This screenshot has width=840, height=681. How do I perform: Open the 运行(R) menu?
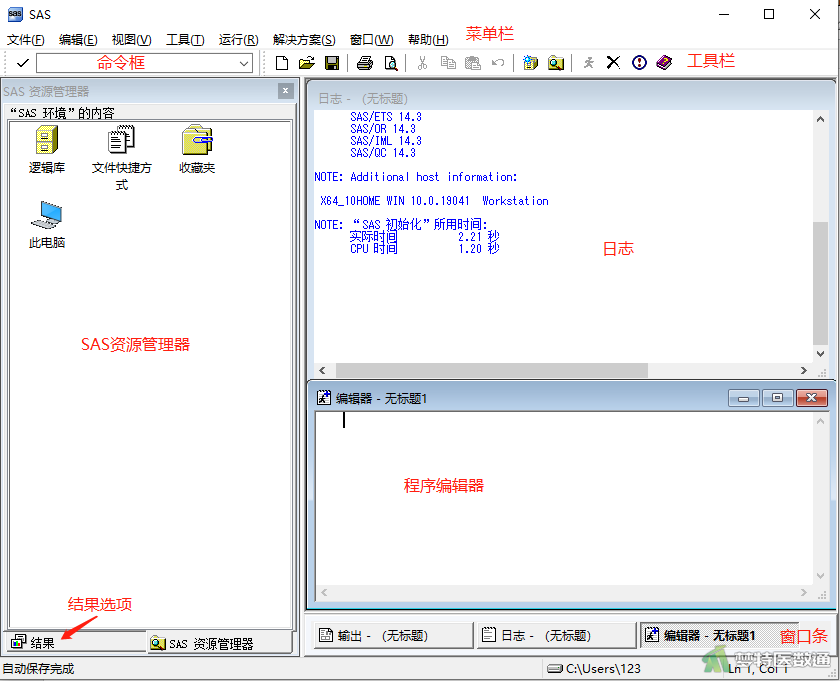tap(238, 40)
